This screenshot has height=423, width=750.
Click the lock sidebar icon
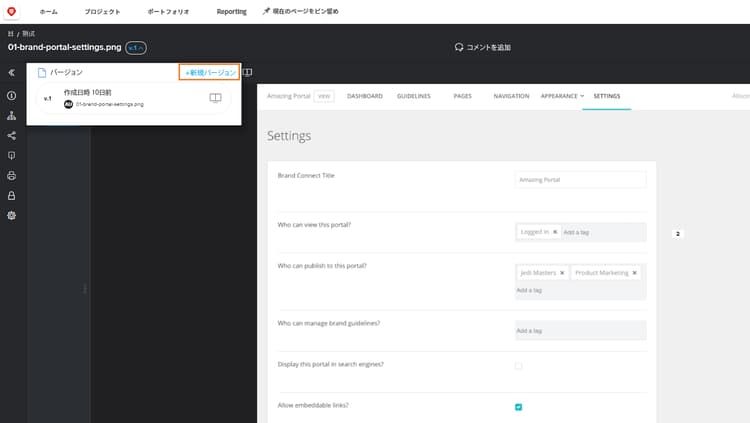(11, 196)
